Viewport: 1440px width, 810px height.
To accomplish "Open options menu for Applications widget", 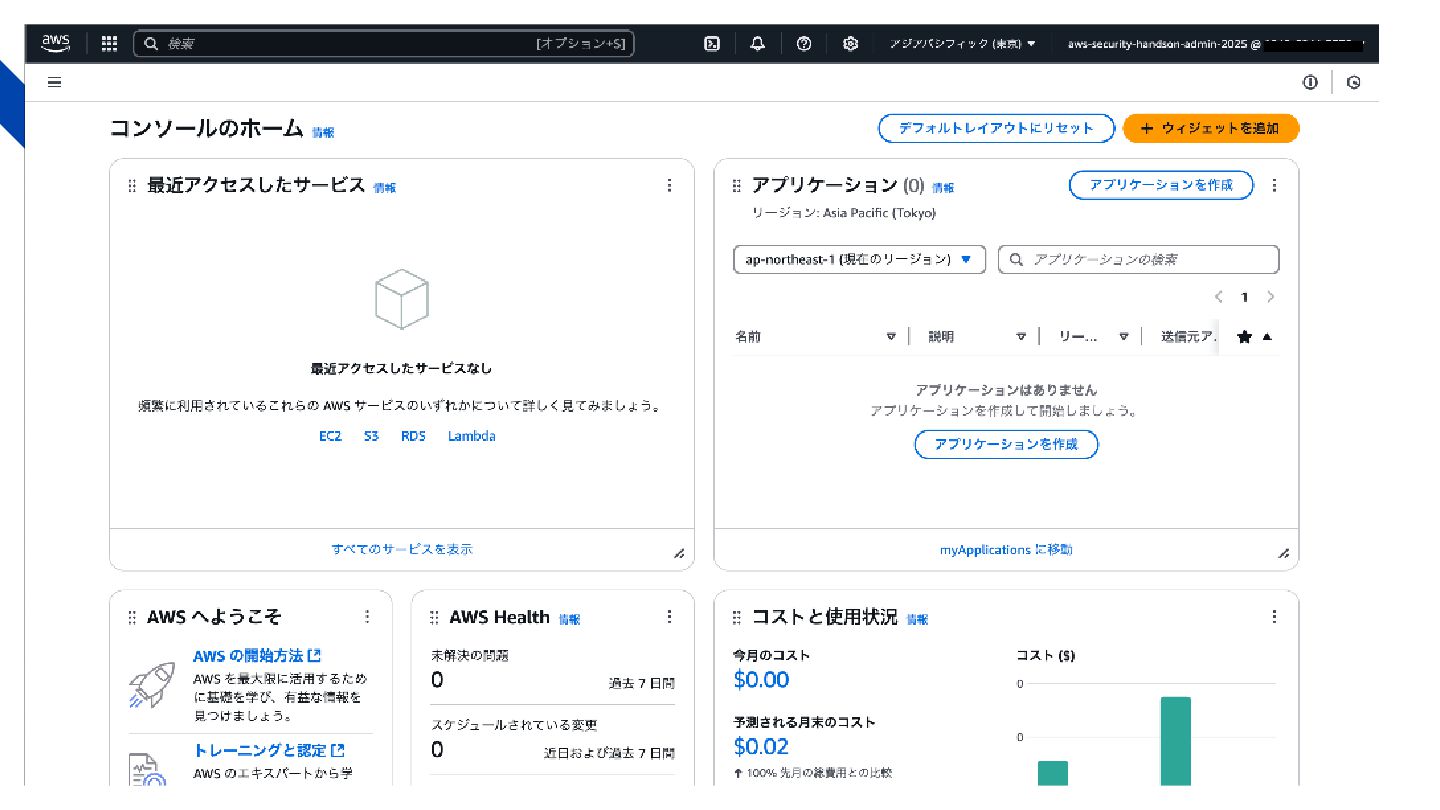I will coord(1274,185).
